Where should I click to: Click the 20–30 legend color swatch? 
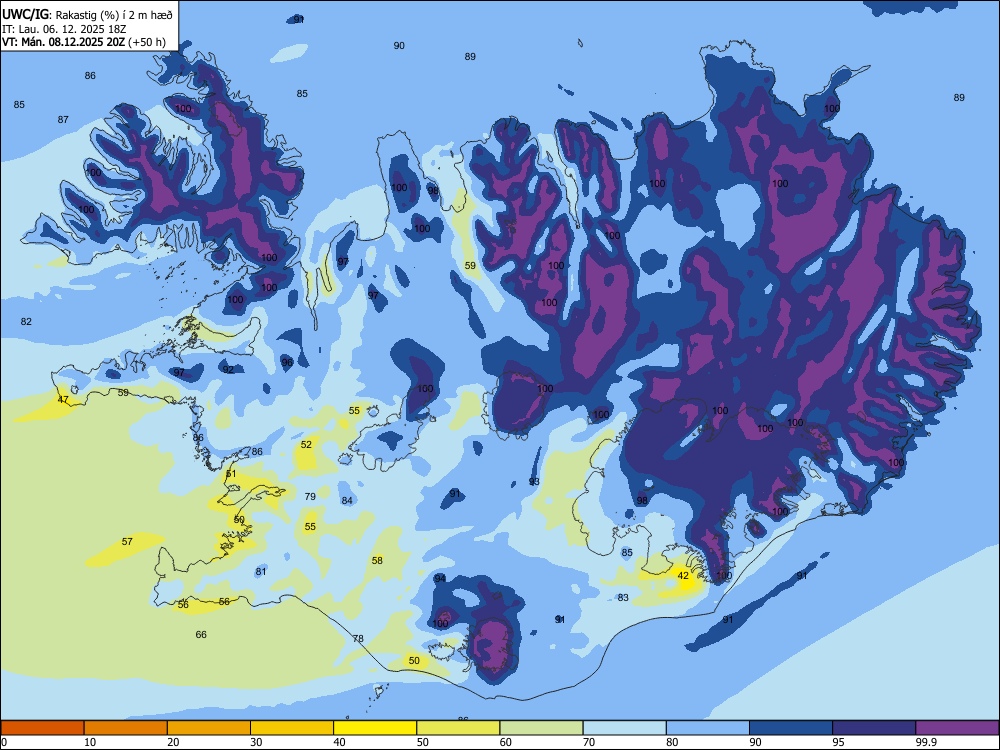point(209,728)
